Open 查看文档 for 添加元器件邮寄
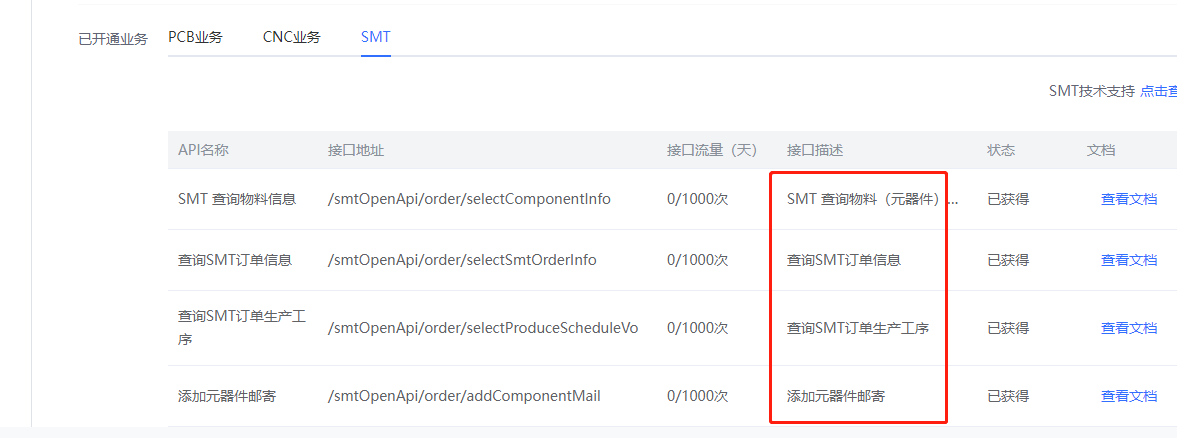1177x438 pixels. coord(1128,396)
